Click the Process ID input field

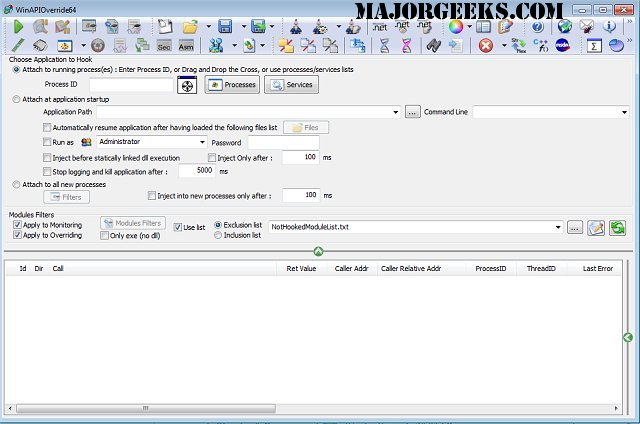(x=131, y=85)
